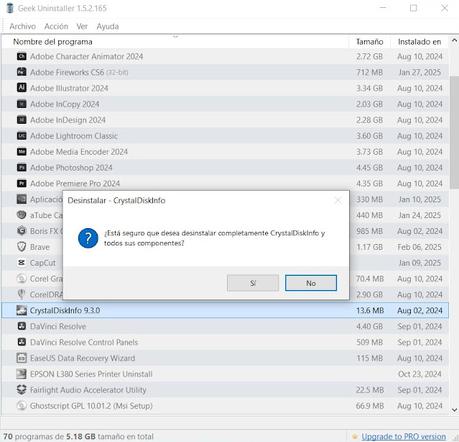Click the Ghostscript GPL icon
Screen dimensions: 459x442
[21, 406]
